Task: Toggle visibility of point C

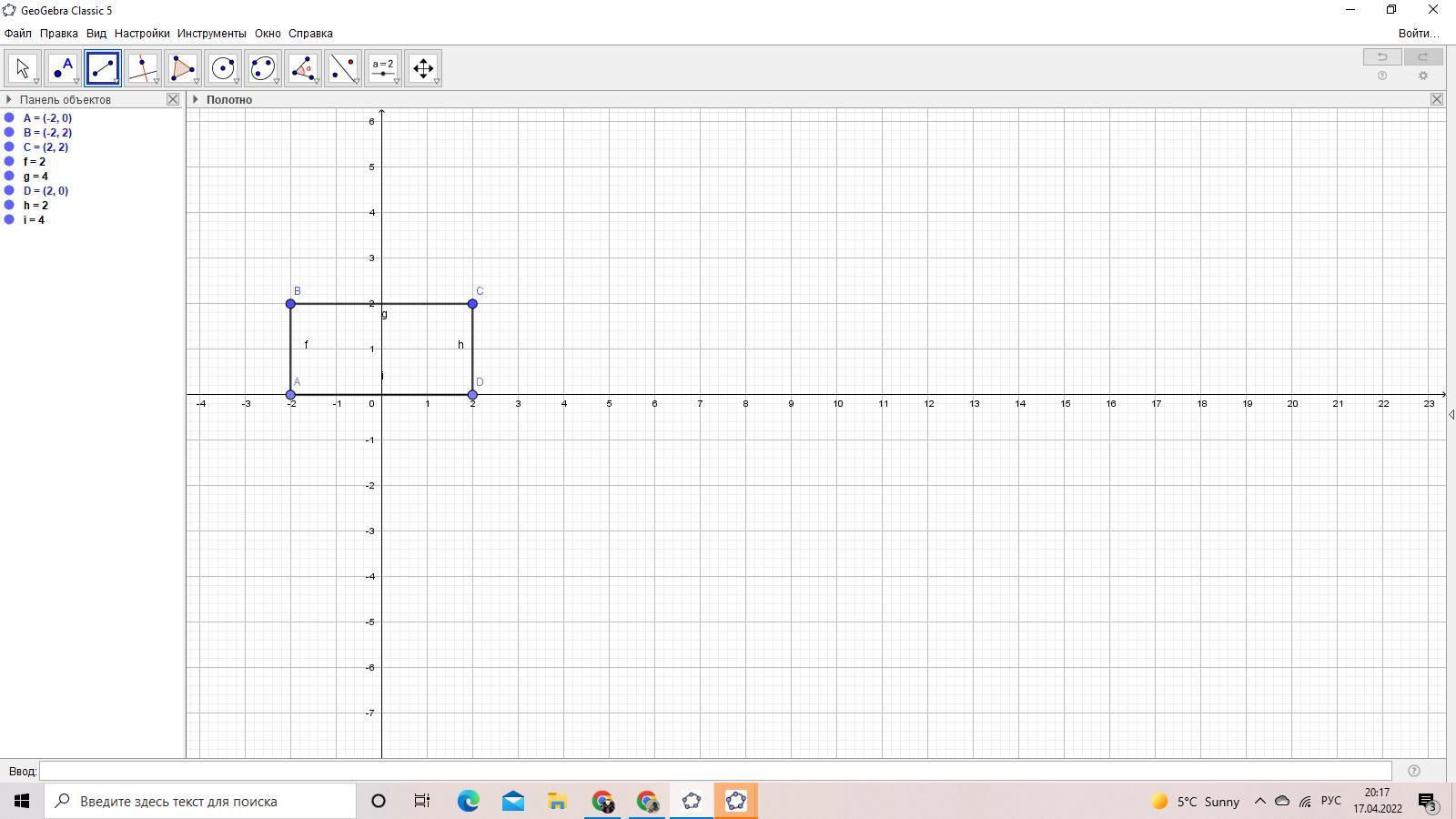Action: point(9,147)
